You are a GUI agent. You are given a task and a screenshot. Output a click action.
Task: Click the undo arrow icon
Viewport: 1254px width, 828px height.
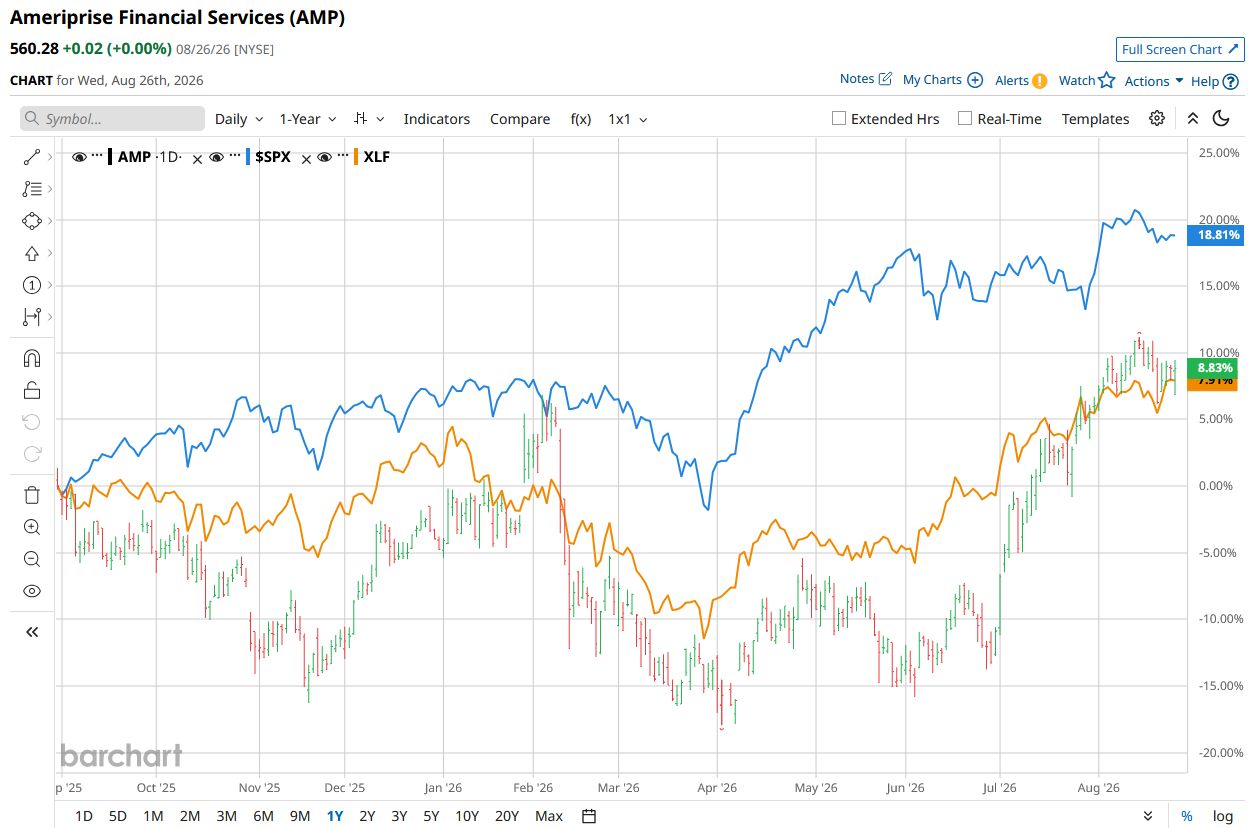coord(31,422)
